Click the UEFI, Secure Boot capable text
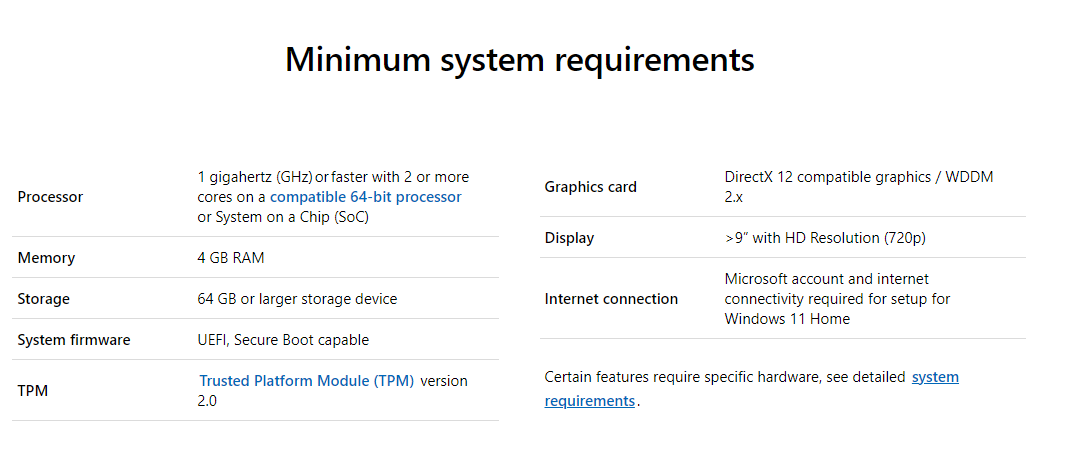Image resolution: width=1068 pixels, height=453 pixels. (283, 340)
